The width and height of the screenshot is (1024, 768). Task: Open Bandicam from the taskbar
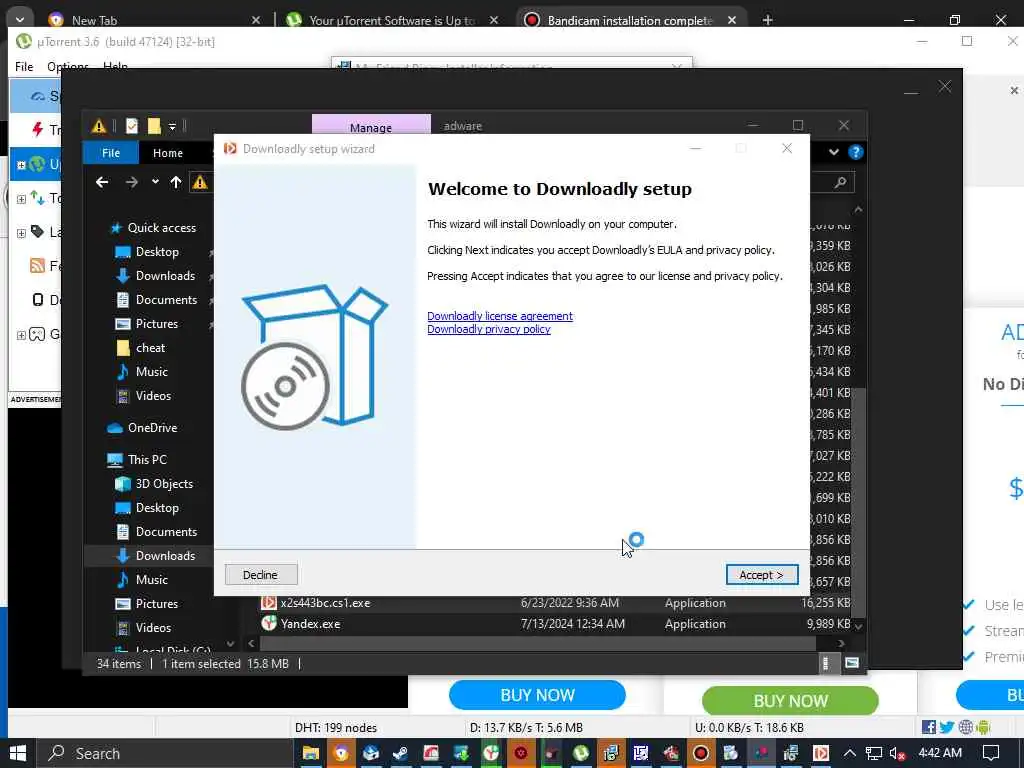click(x=701, y=754)
